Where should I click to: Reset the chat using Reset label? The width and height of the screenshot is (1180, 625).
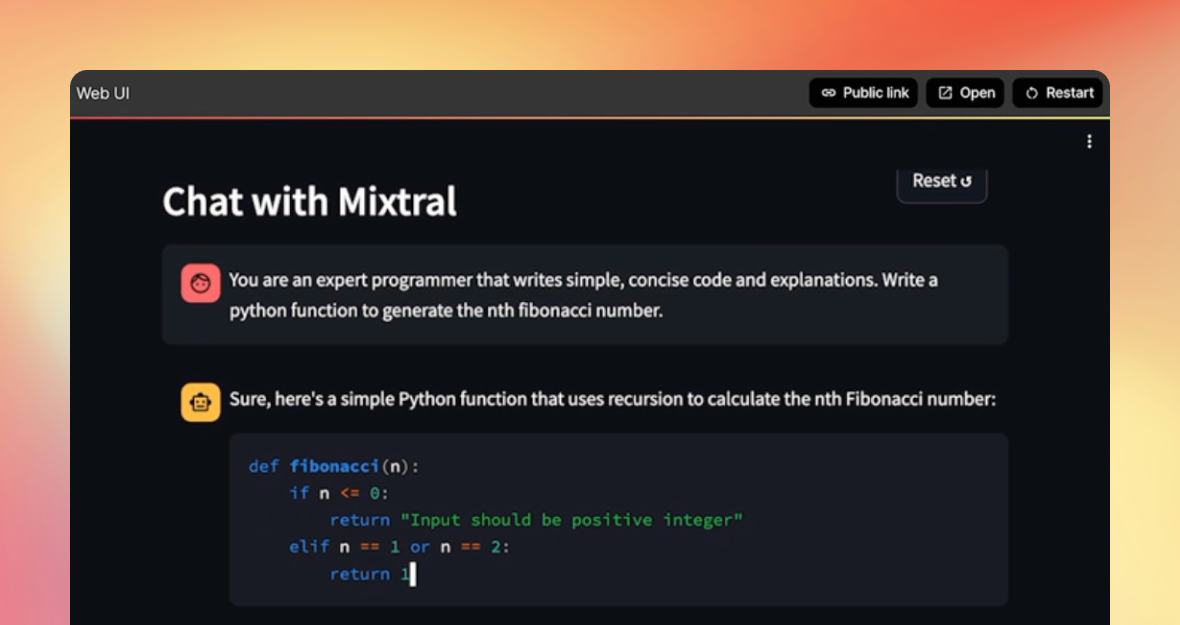click(x=934, y=181)
